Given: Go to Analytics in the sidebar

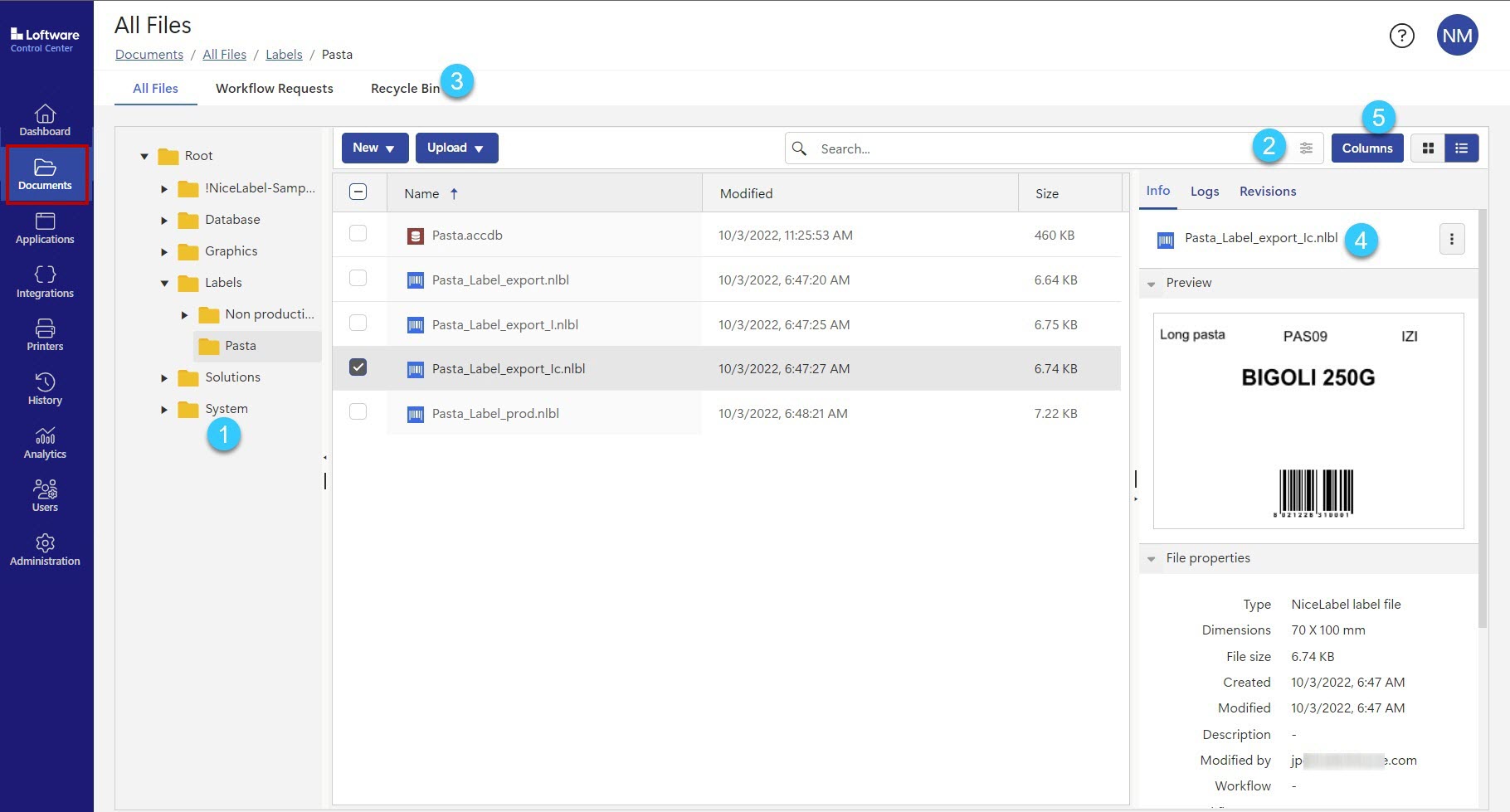Looking at the screenshot, I should click(45, 443).
